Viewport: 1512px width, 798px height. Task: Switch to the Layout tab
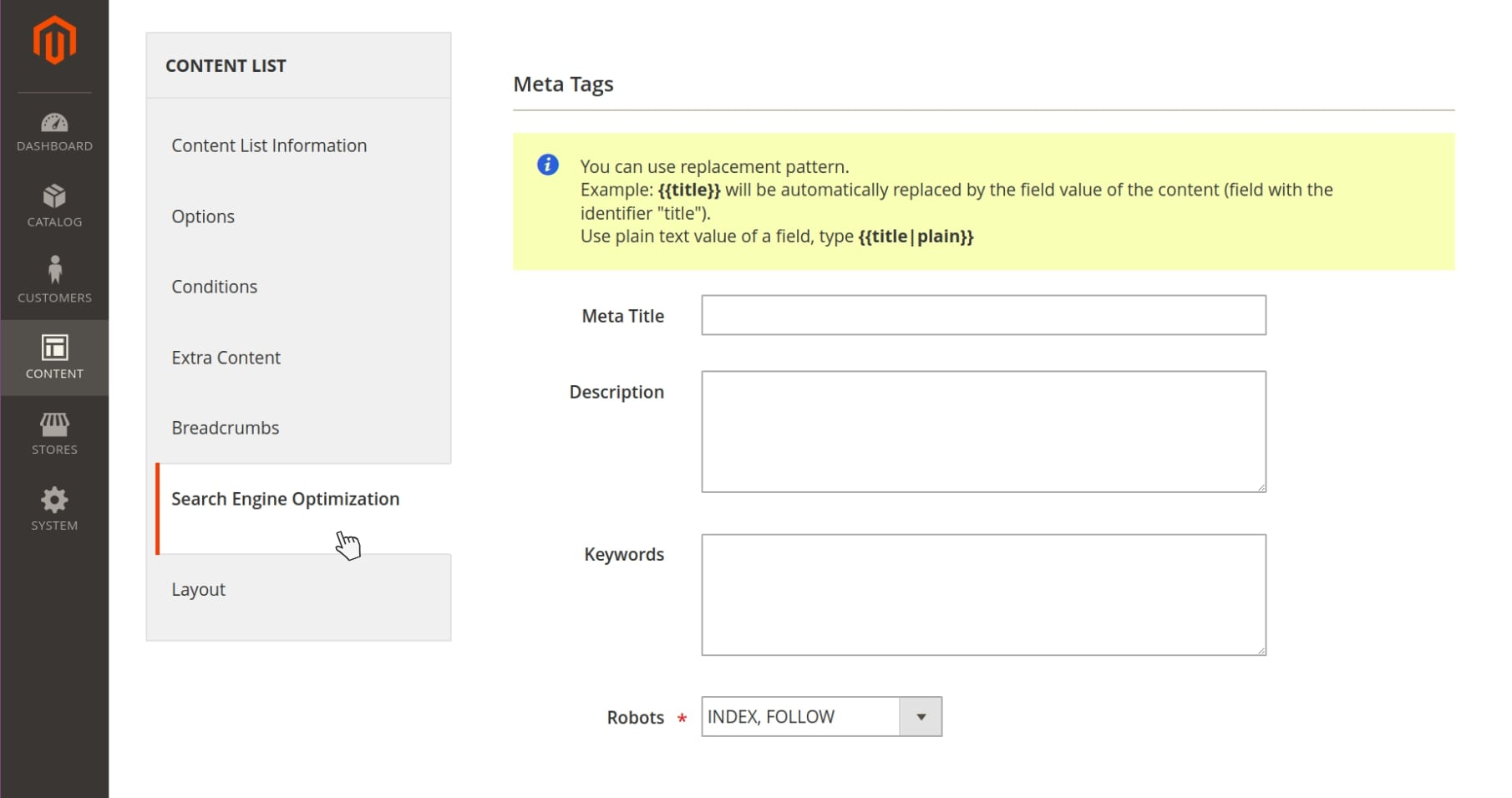click(x=199, y=589)
